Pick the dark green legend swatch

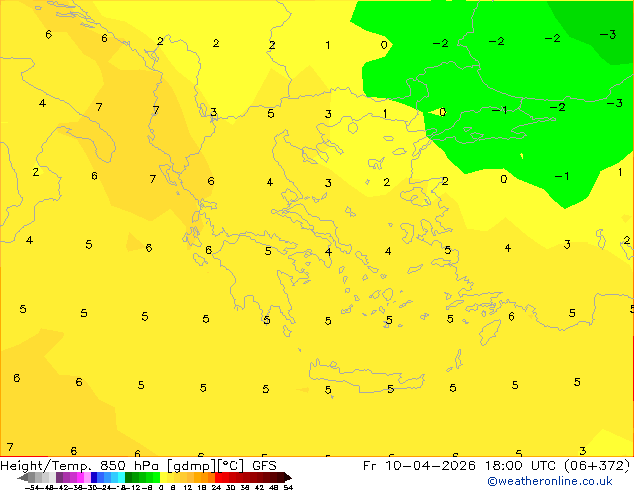[x=128, y=477]
